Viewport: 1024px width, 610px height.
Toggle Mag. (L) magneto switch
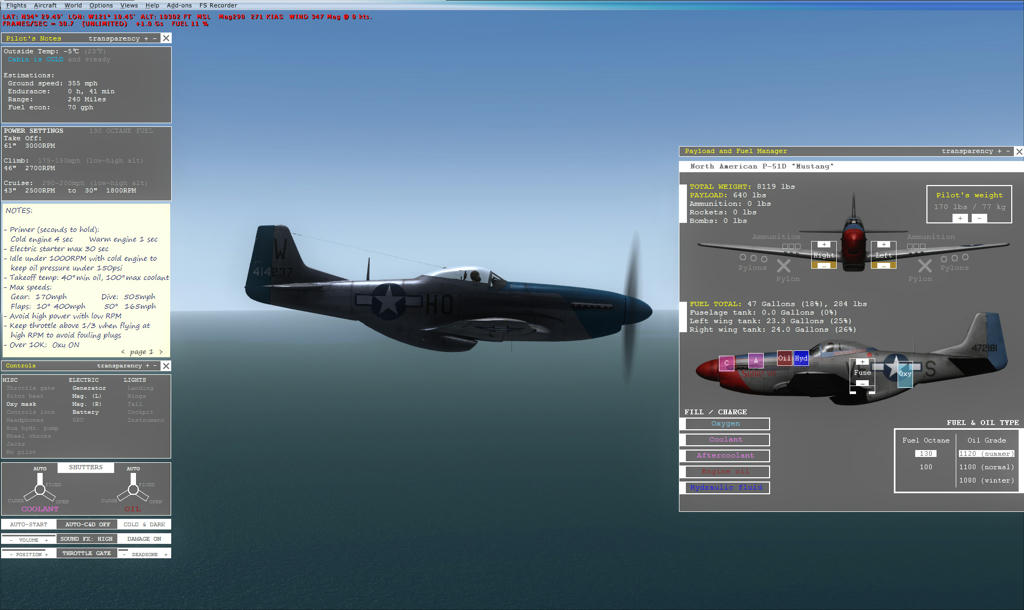click(86, 396)
